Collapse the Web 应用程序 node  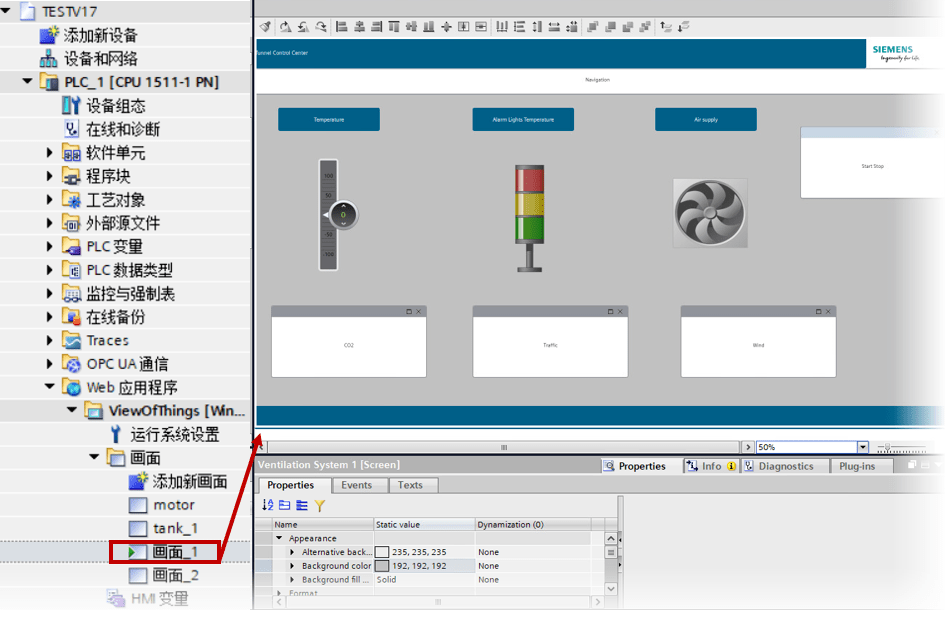click(49, 387)
